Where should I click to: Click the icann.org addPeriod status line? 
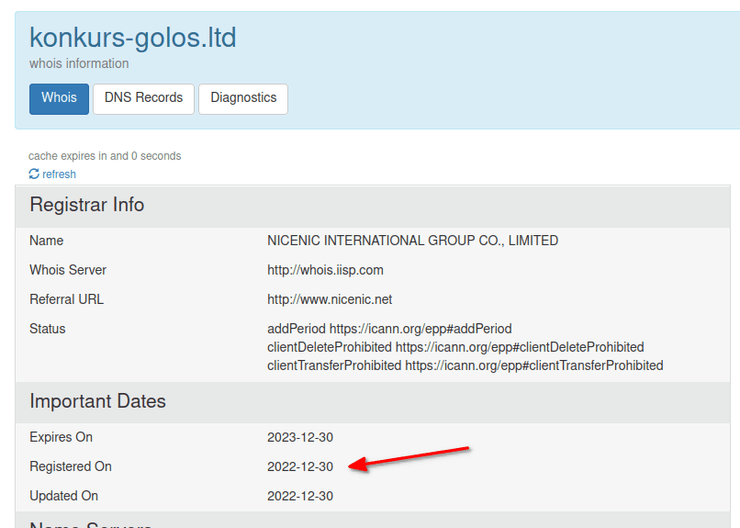(x=389, y=329)
